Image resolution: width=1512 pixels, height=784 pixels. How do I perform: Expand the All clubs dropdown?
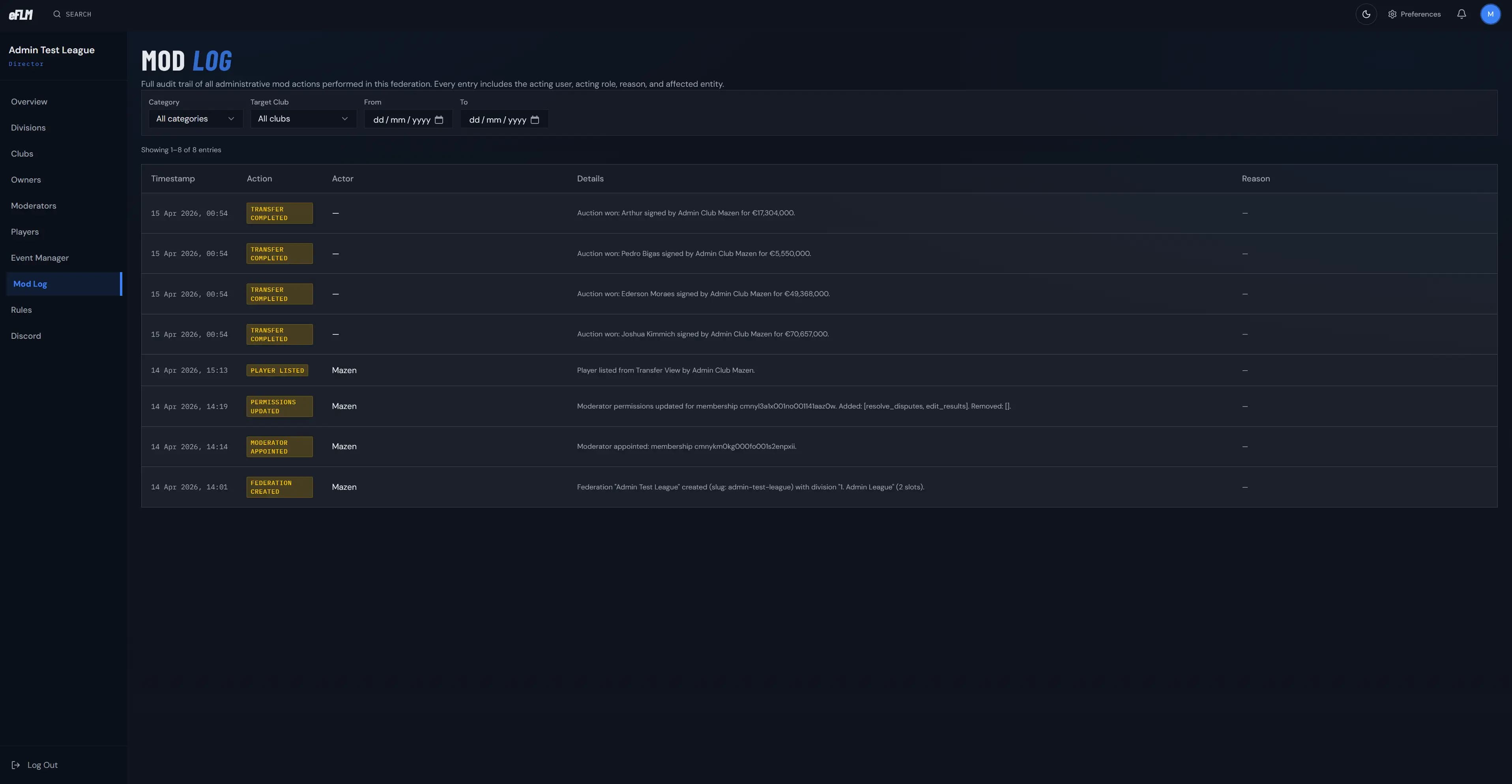tap(303, 119)
